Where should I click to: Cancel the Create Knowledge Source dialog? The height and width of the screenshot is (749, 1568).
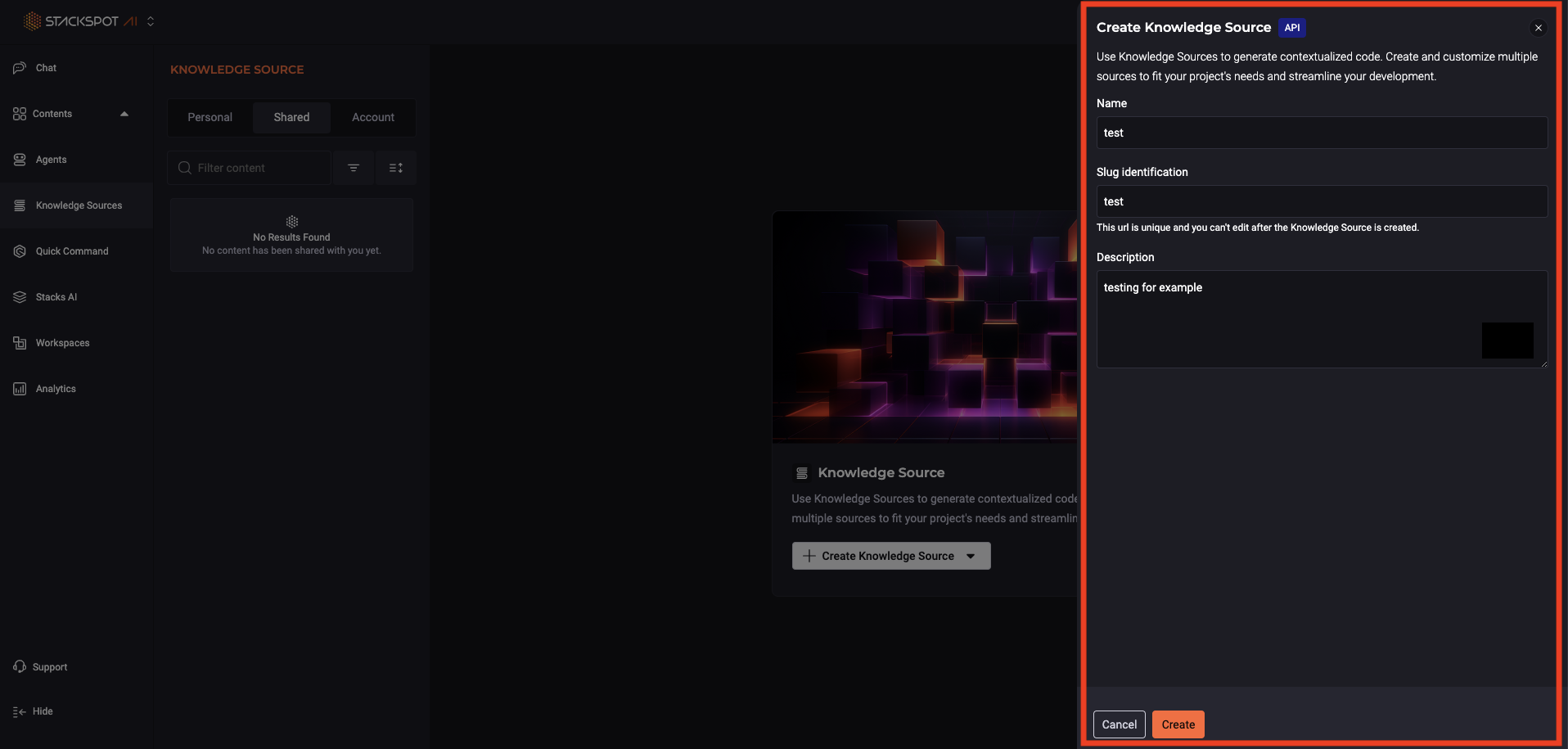click(x=1119, y=724)
